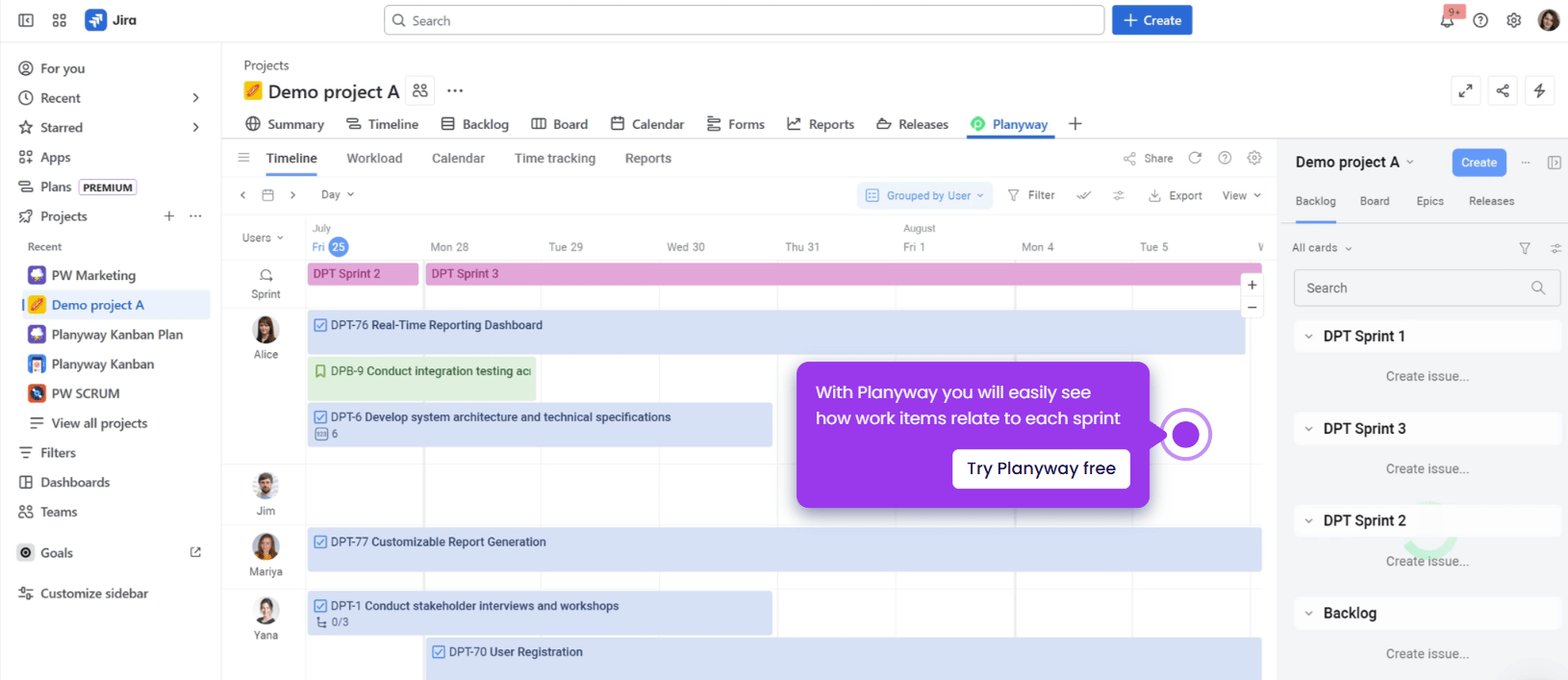Click the Jira logo
Screen dimensions: 1568x680
pyautogui.click(x=111, y=20)
